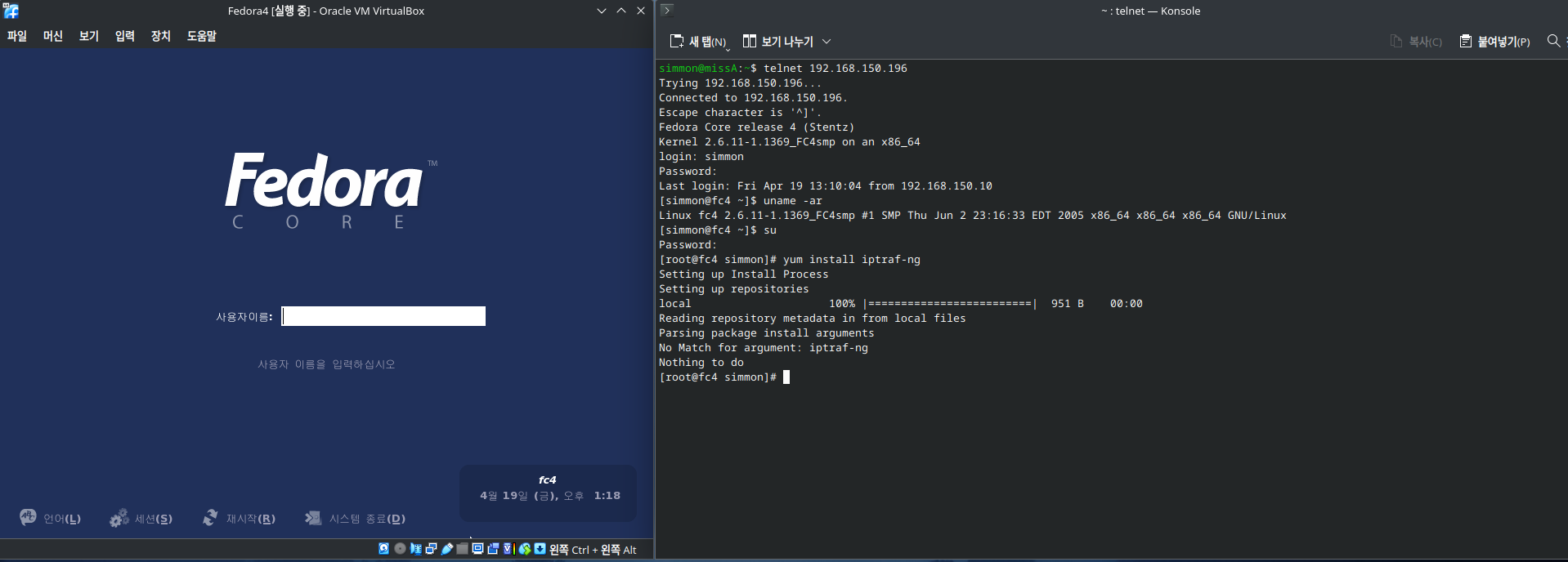Click the optical disc icon in VirtualBox status bar
The width and height of the screenshot is (1568, 562).
pyautogui.click(x=400, y=549)
